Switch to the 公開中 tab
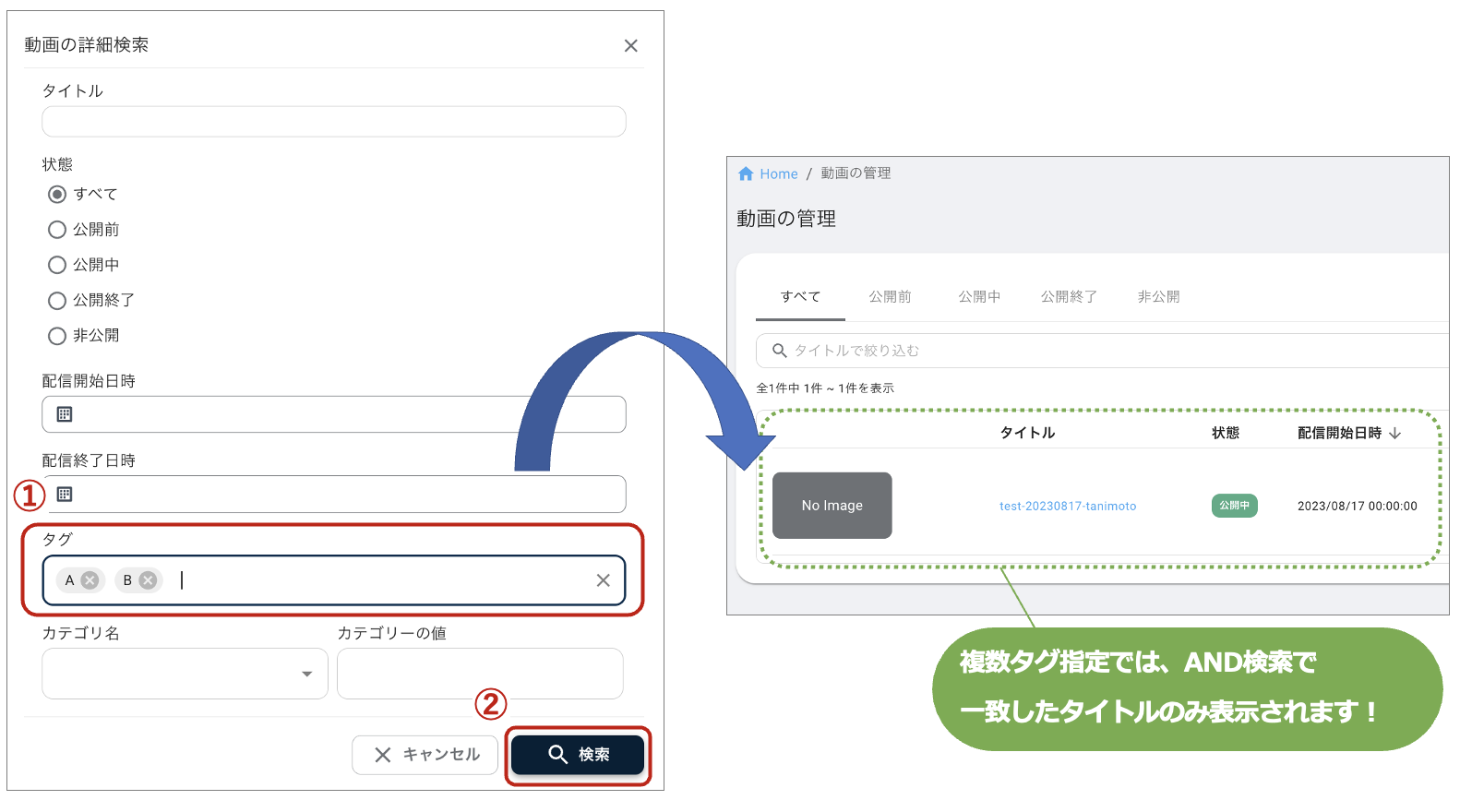Image resolution: width=1460 pixels, height=812 pixels. tap(978, 297)
